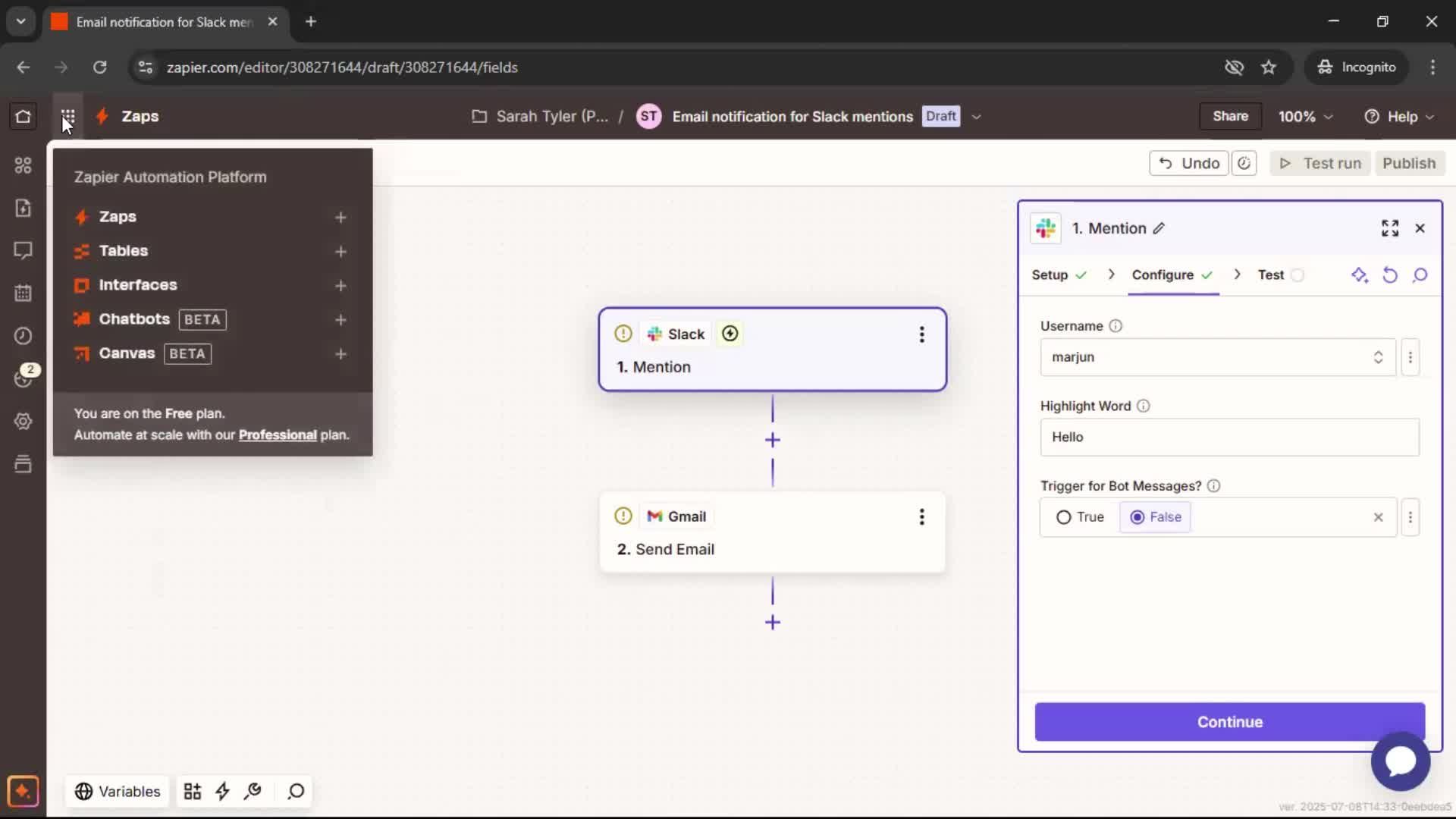
Task: Open the settings gear sidebar icon
Action: tap(23, 422)
